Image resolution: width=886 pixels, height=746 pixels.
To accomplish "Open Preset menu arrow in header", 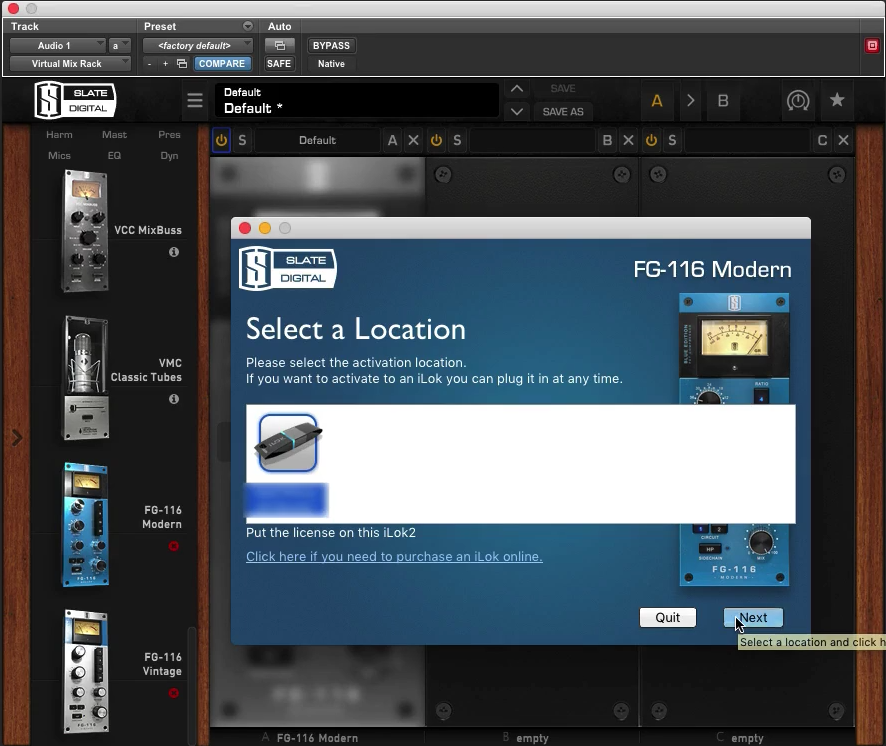I will 247,26.
